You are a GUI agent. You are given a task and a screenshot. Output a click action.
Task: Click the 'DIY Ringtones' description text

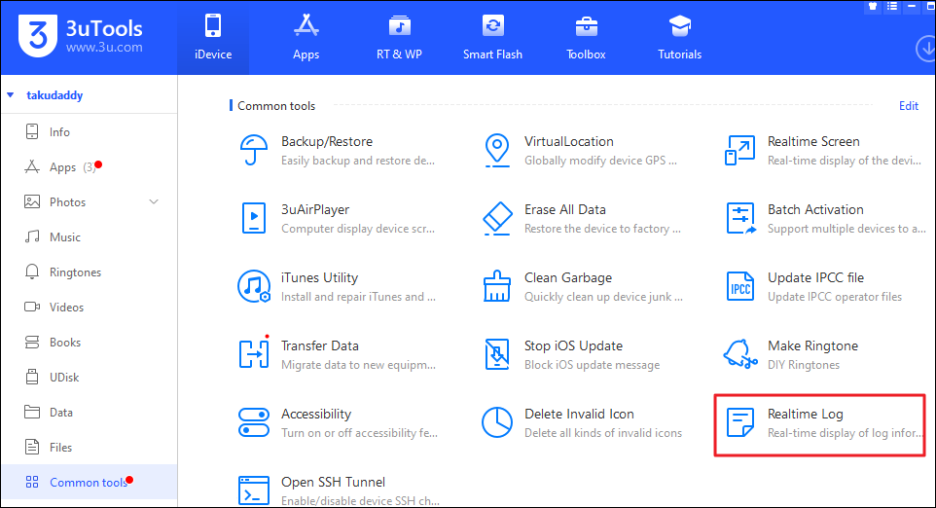[x=803, y=365]
